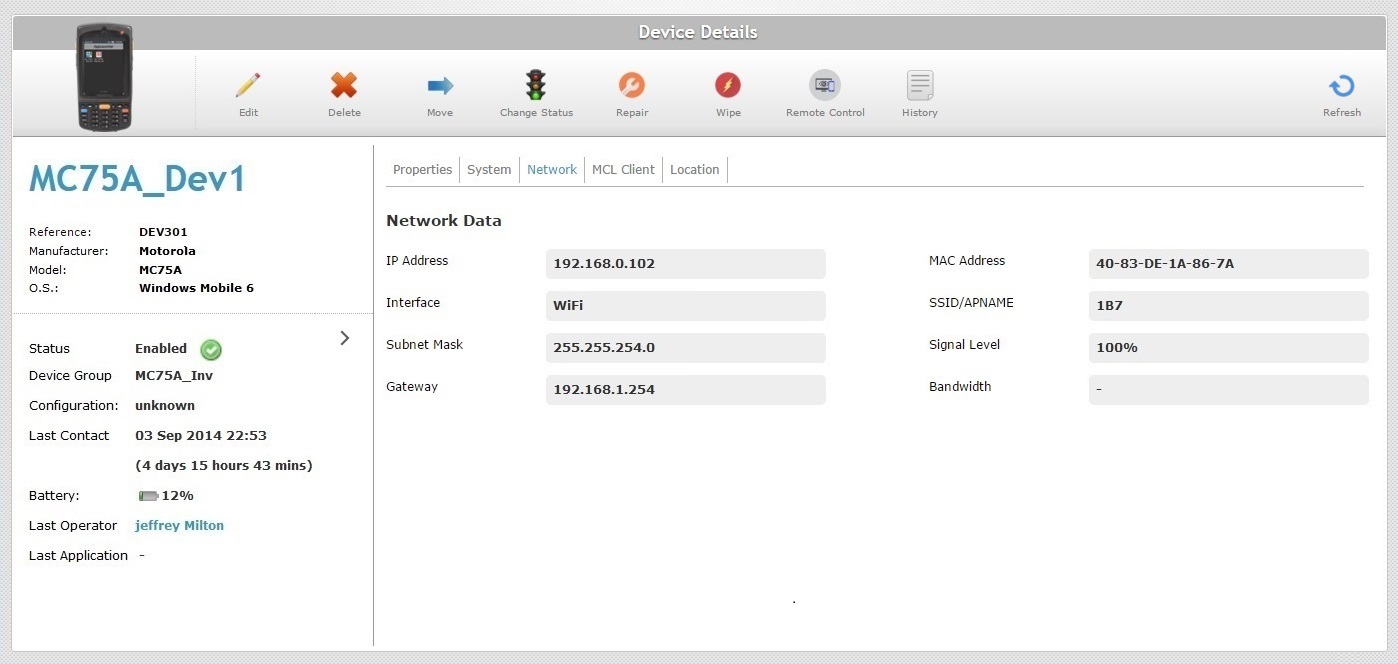Click the red Delete X icon
Image resolution: width=1398 pixels, height=664 pixels.
coord(344,86)
